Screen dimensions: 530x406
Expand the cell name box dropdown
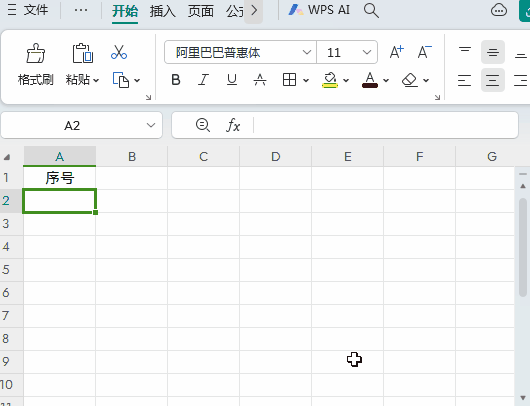click(x=151, y=125)
